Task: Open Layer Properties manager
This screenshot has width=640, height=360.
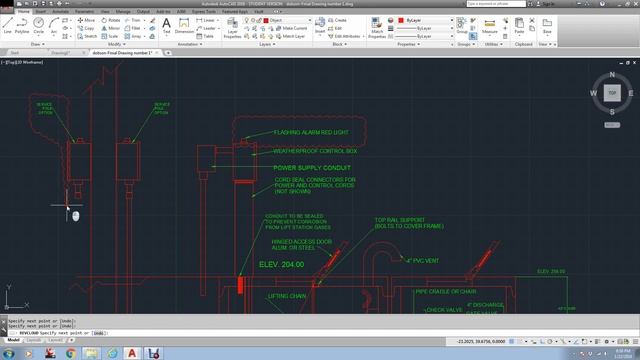Action: (232, 28)
